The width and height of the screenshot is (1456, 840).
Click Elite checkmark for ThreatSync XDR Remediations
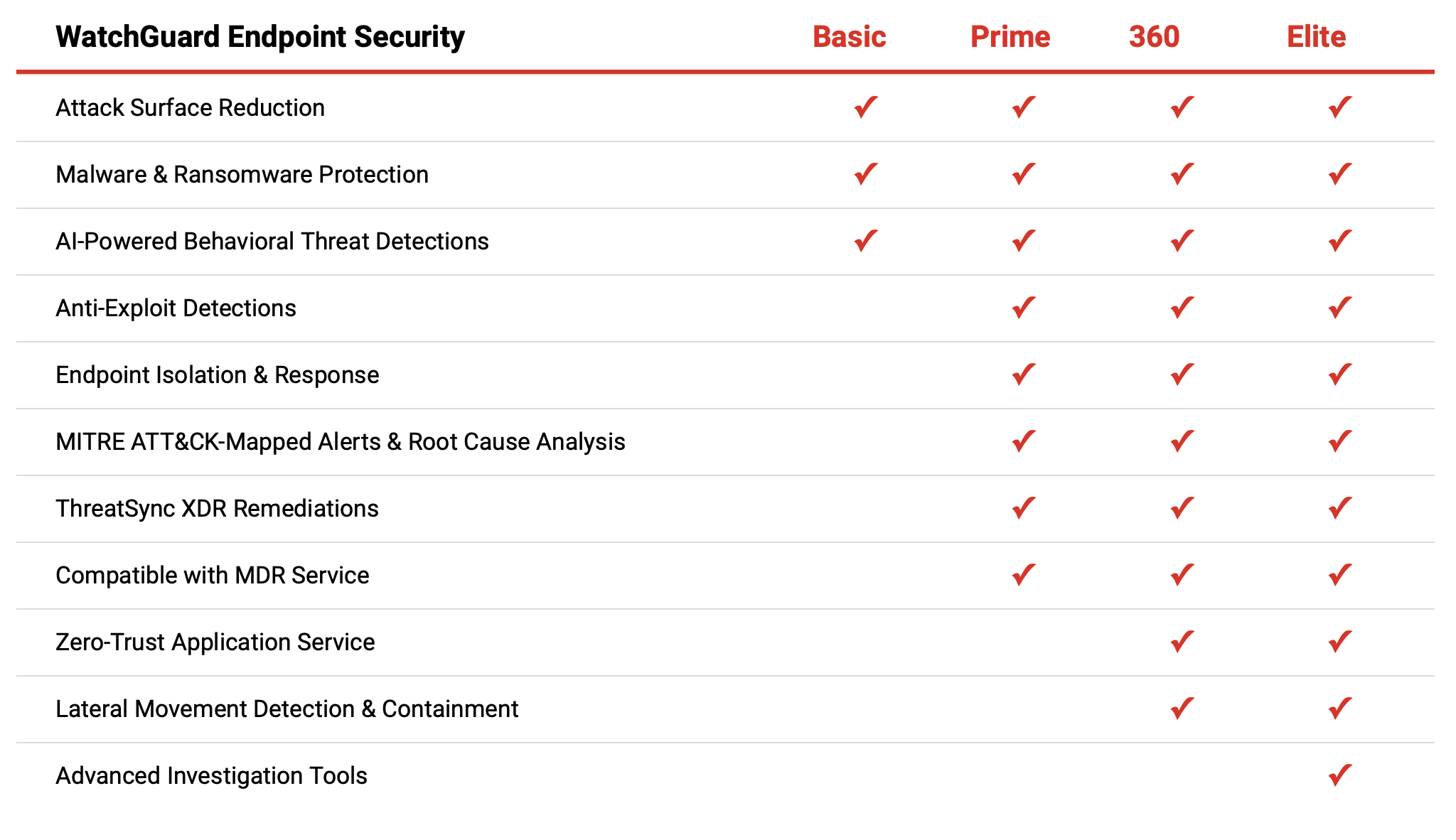pos(1340,508)
